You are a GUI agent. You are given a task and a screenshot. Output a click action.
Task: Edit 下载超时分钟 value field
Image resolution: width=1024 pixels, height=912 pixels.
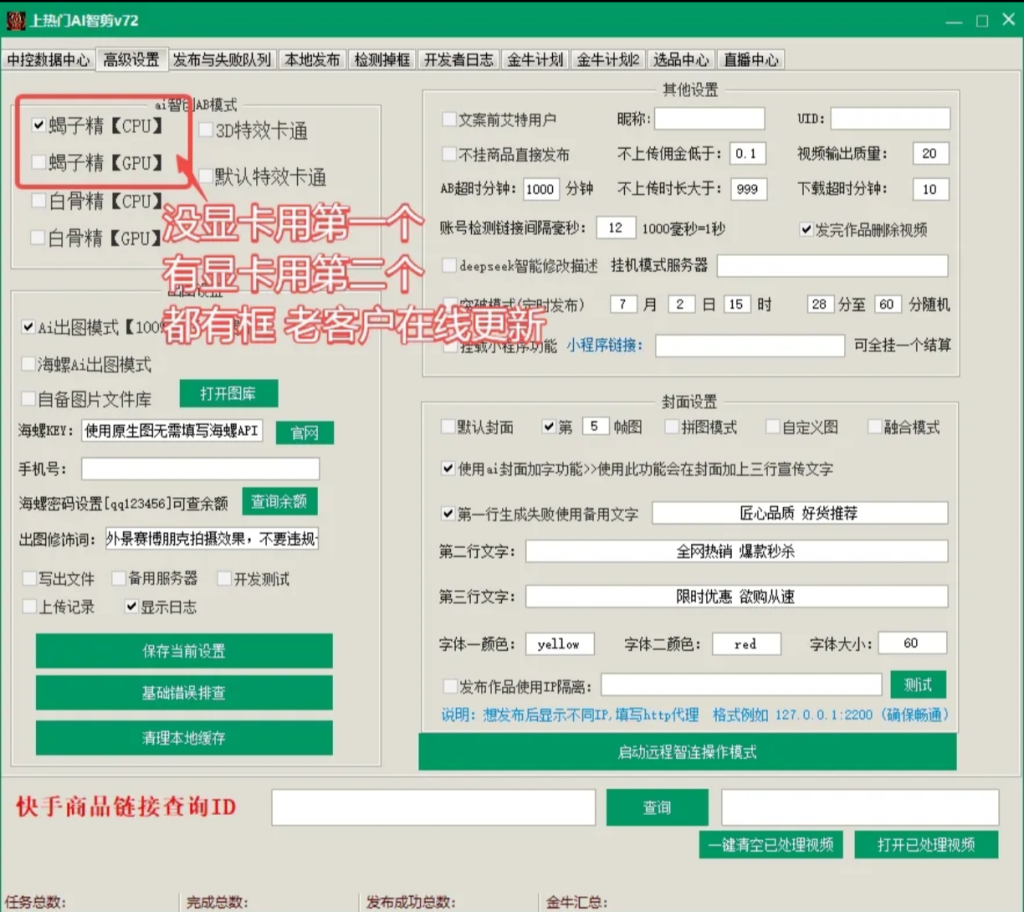point(931,189)
